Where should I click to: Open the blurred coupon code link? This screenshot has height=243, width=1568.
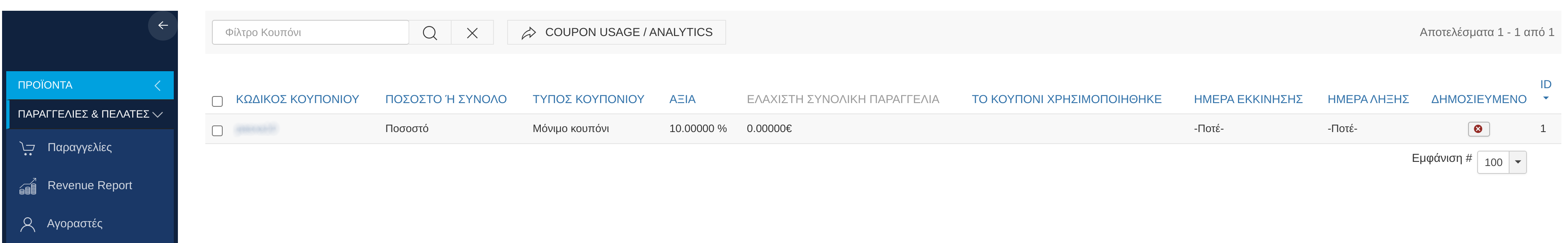point(256,129)
